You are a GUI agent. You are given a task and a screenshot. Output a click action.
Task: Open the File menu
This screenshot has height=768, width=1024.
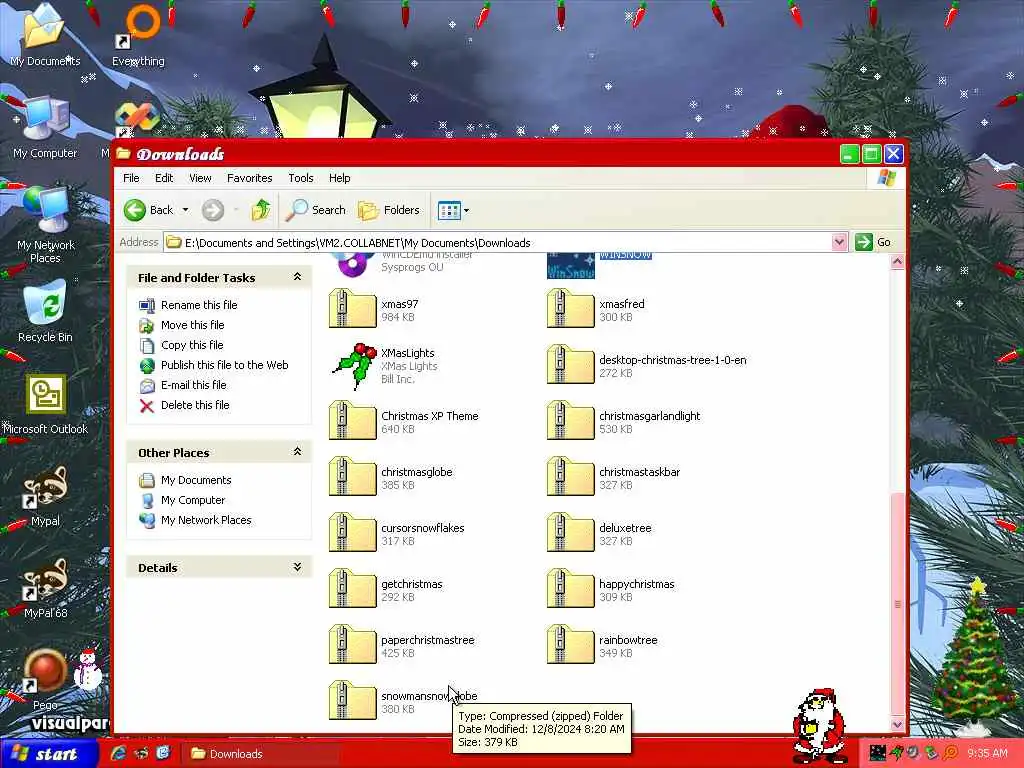click(x=131, y=178)
